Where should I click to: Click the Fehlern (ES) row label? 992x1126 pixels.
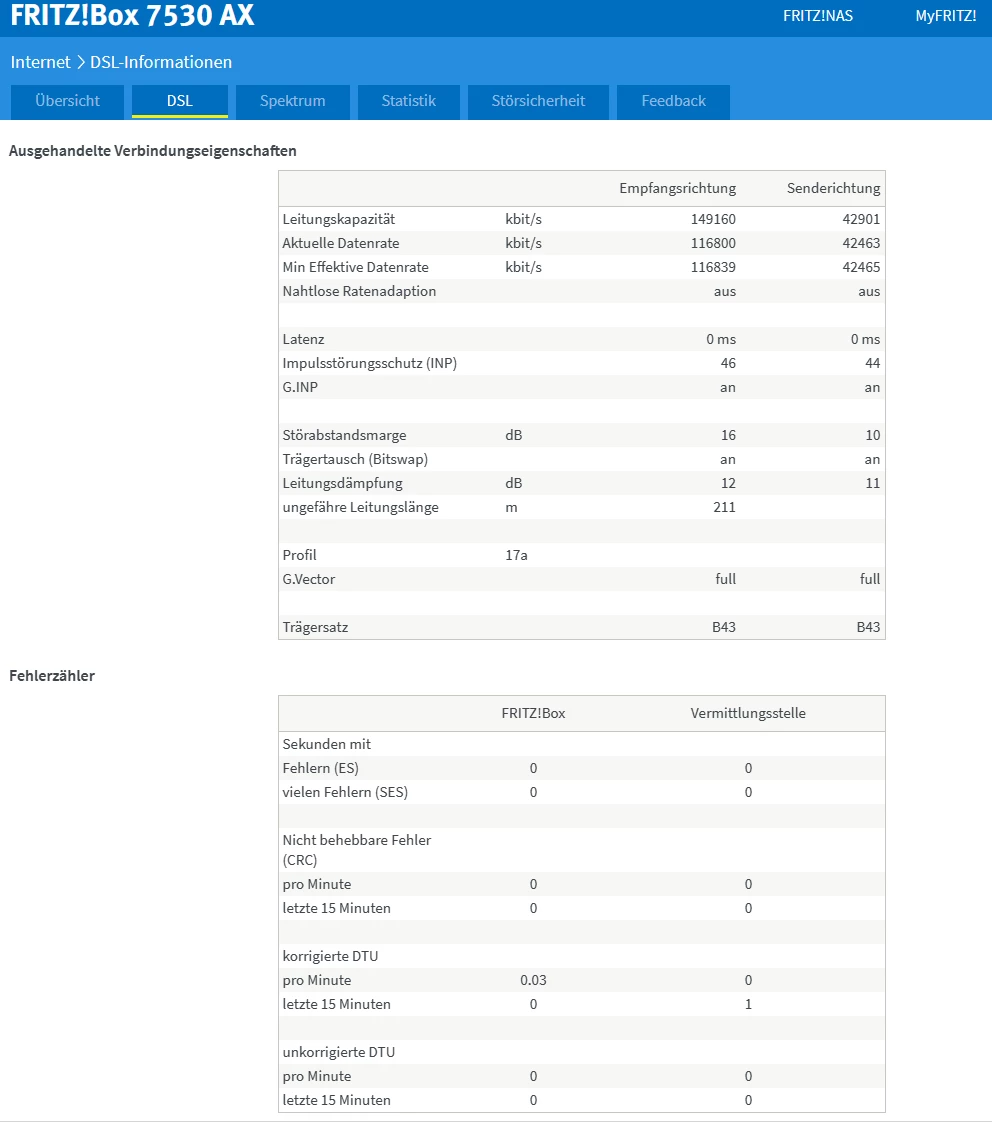[x=320, y=768]
